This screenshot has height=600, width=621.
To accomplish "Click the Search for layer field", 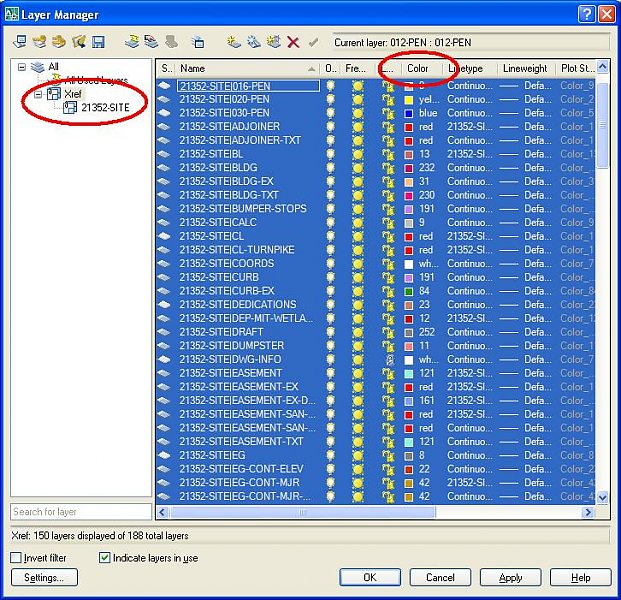I will 81,512.
